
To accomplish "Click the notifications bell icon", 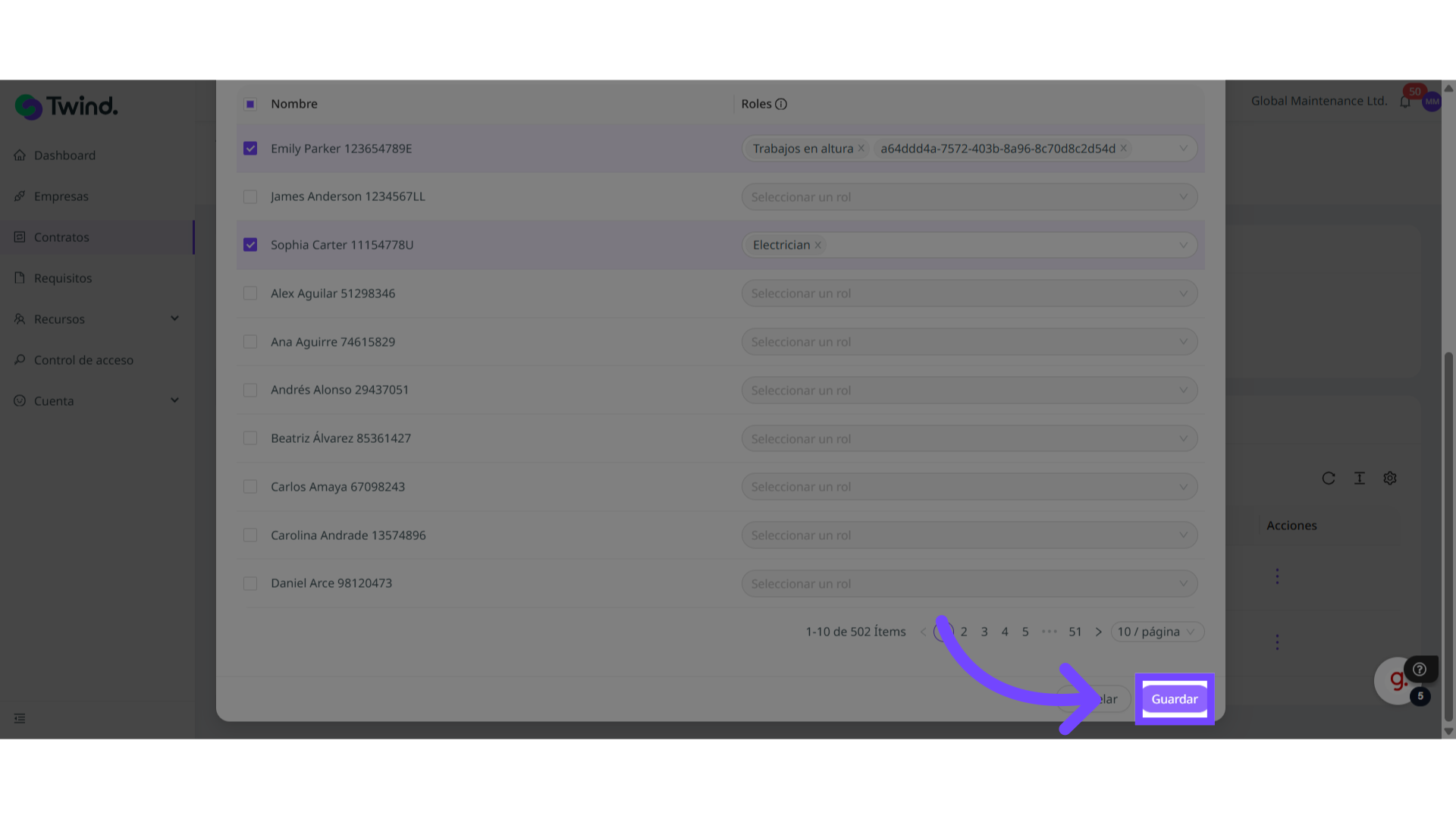I will click(1405, 102).
